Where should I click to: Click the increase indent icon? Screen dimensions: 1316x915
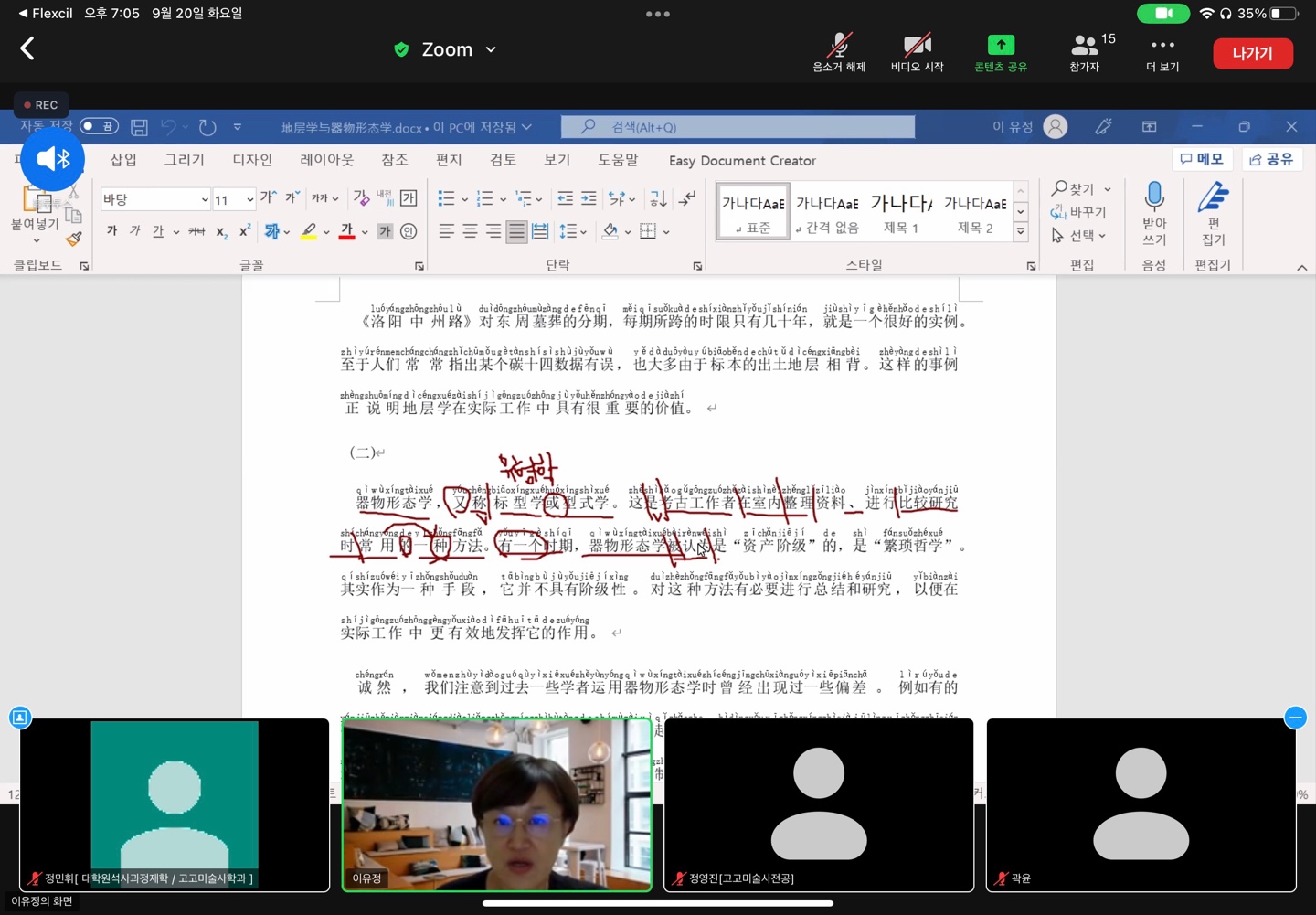tap(589, 198)
